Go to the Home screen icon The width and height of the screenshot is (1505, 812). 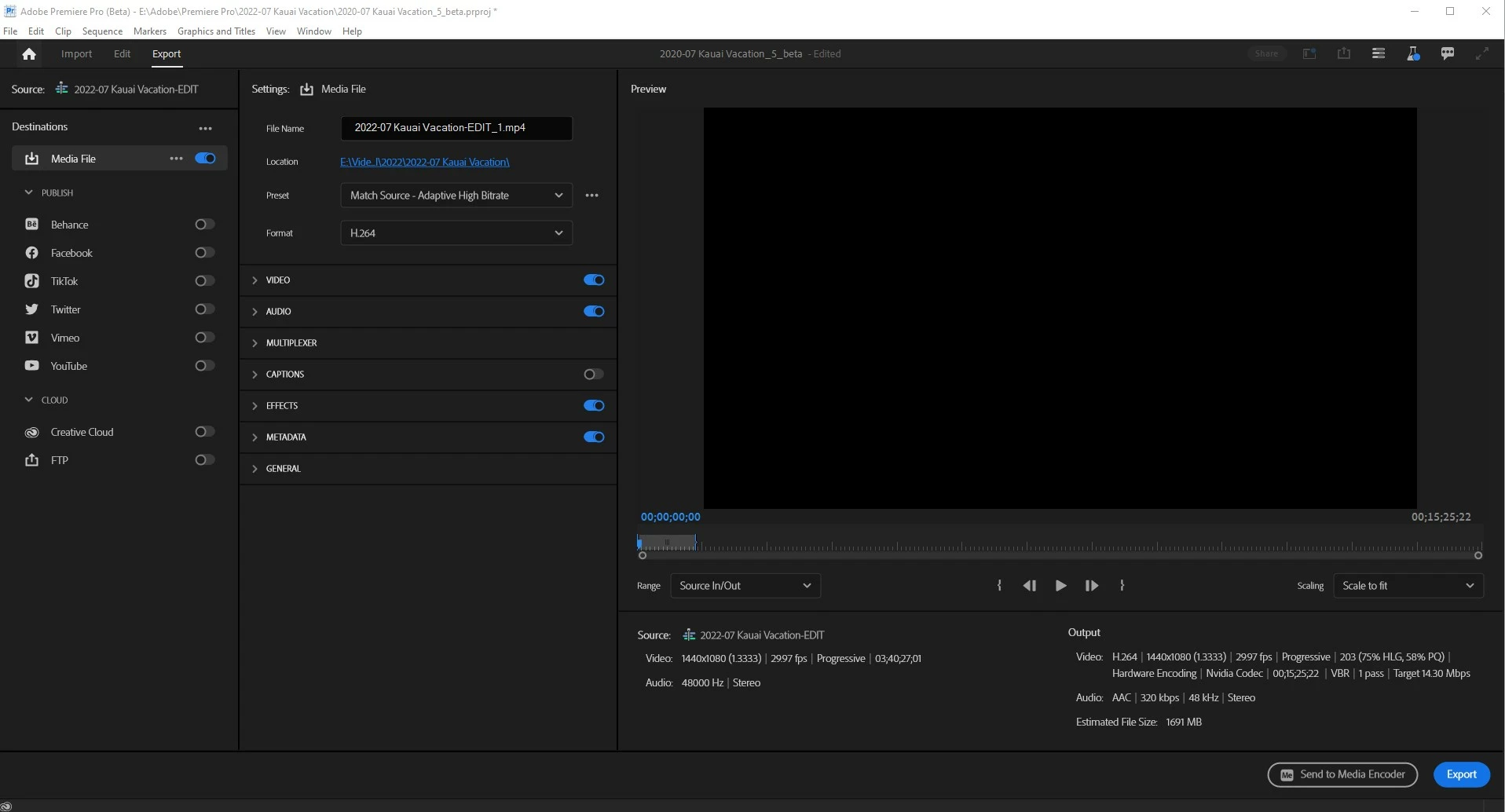point(29,53)
